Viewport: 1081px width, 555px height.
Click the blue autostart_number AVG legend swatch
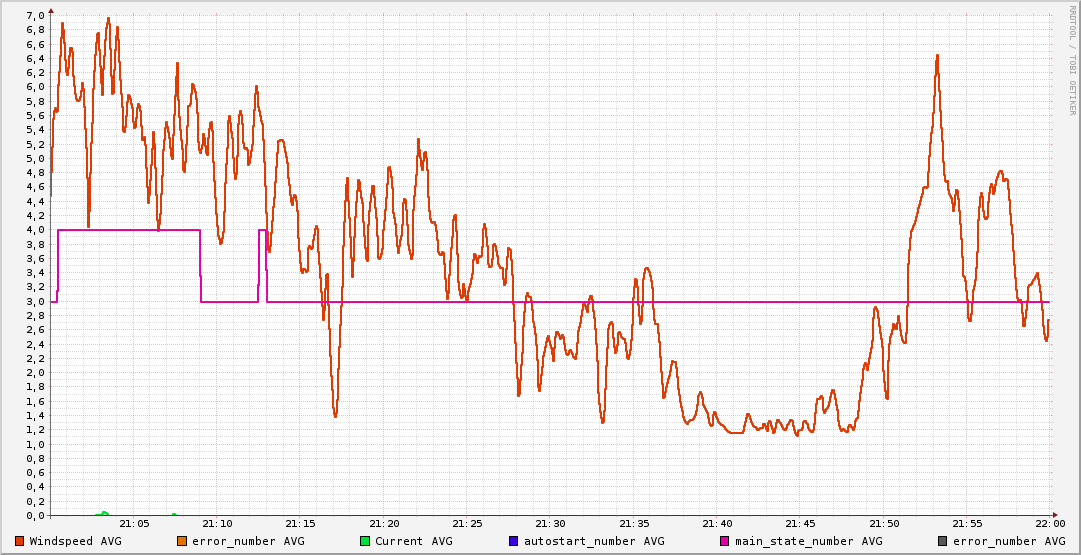(513, 541)
